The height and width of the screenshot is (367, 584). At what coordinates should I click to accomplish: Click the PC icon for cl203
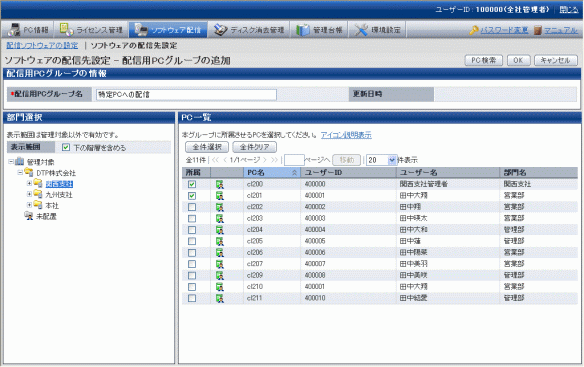(220, 218)
